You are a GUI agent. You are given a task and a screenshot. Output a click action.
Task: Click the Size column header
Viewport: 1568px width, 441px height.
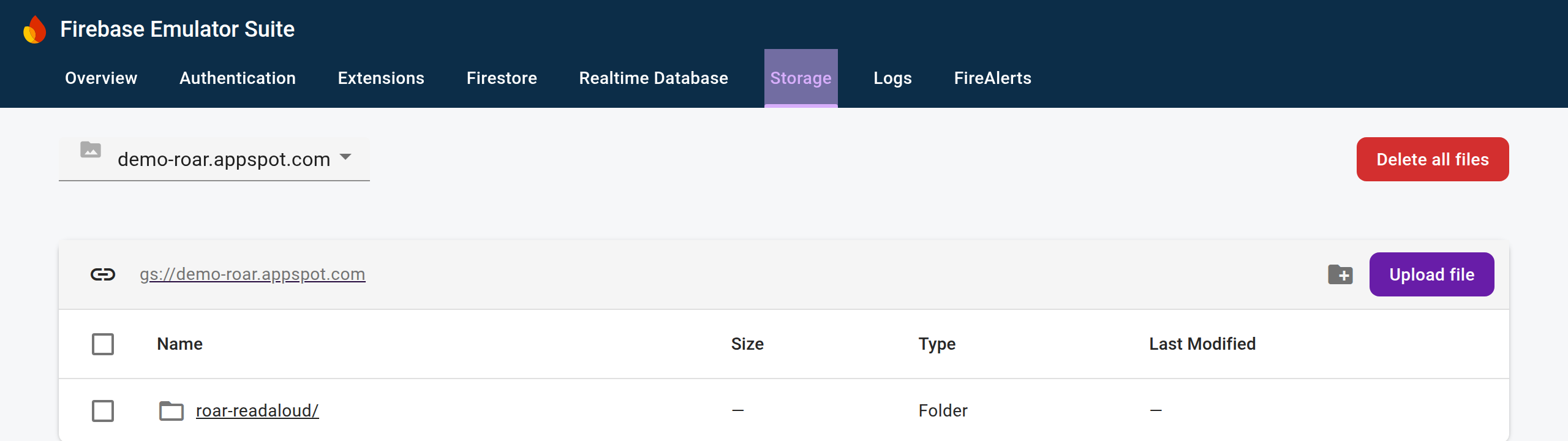(747, 344)
